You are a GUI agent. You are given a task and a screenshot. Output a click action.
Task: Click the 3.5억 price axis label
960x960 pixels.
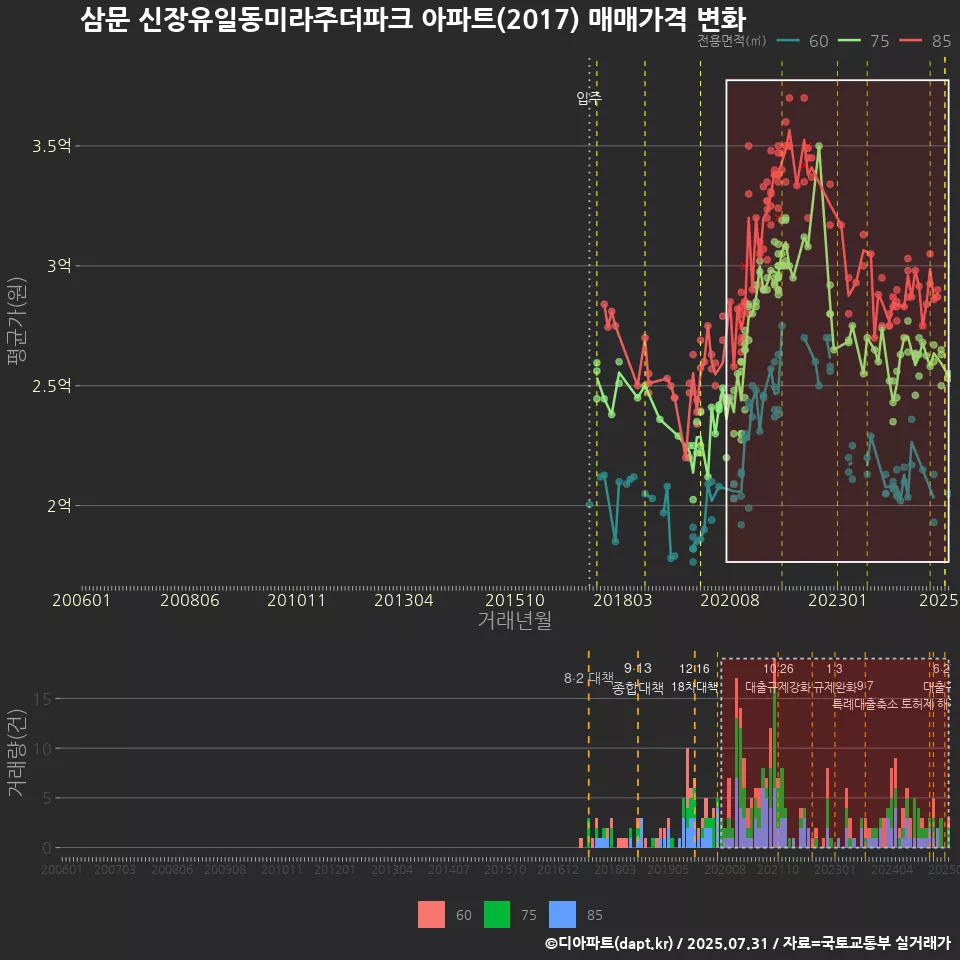point(51,146)
